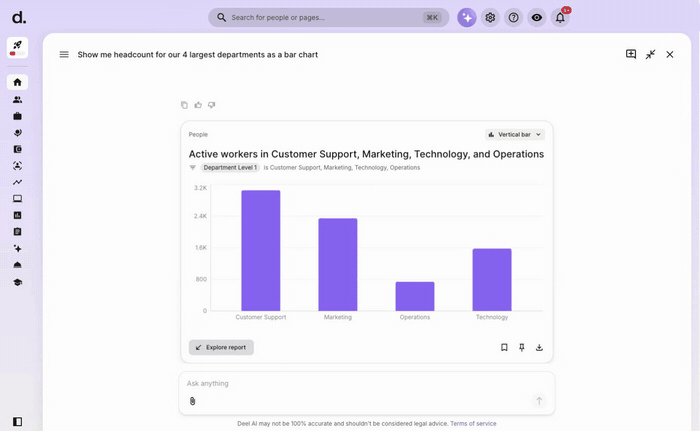Click the Technology x-axis label
700x431 pixels.
[492, 317]
